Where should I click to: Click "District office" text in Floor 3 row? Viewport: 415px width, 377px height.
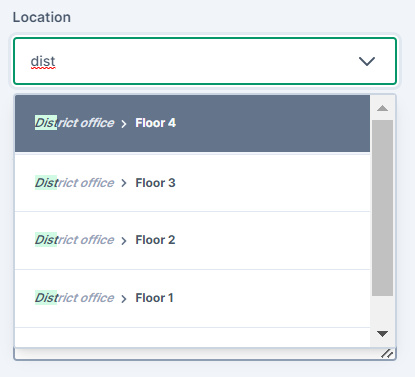(74, 183)
